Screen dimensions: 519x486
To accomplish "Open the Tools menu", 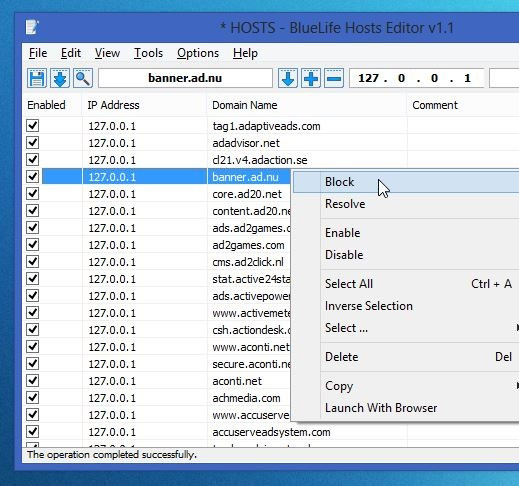I will point(148,53).
